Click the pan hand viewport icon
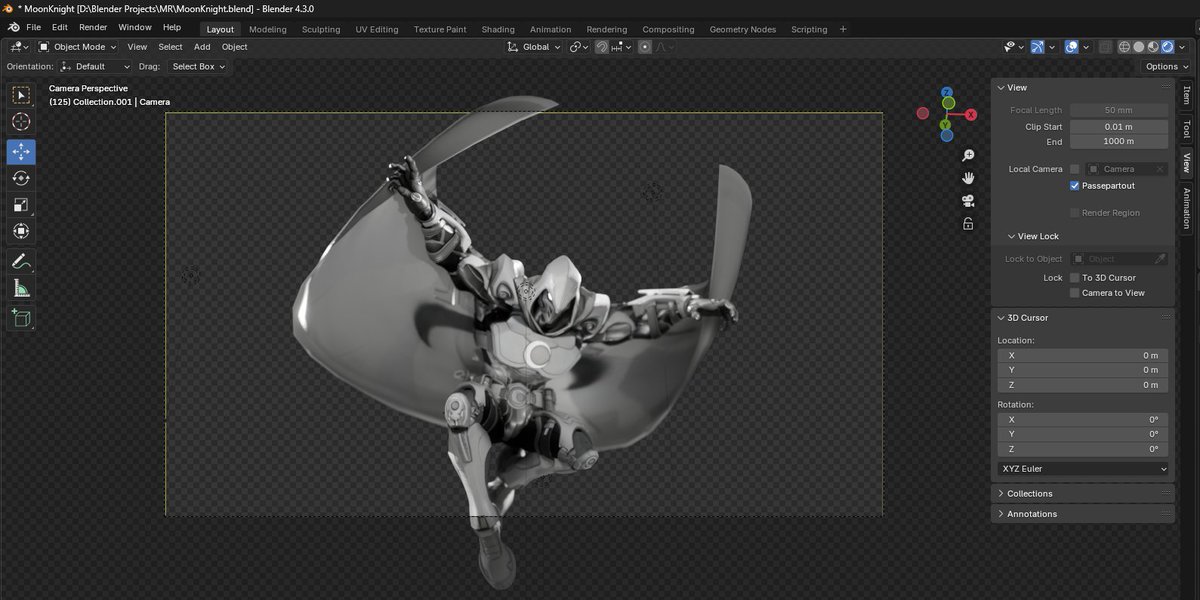The height and width of the screenshot is (600, 1200). [x=968, y=178]
